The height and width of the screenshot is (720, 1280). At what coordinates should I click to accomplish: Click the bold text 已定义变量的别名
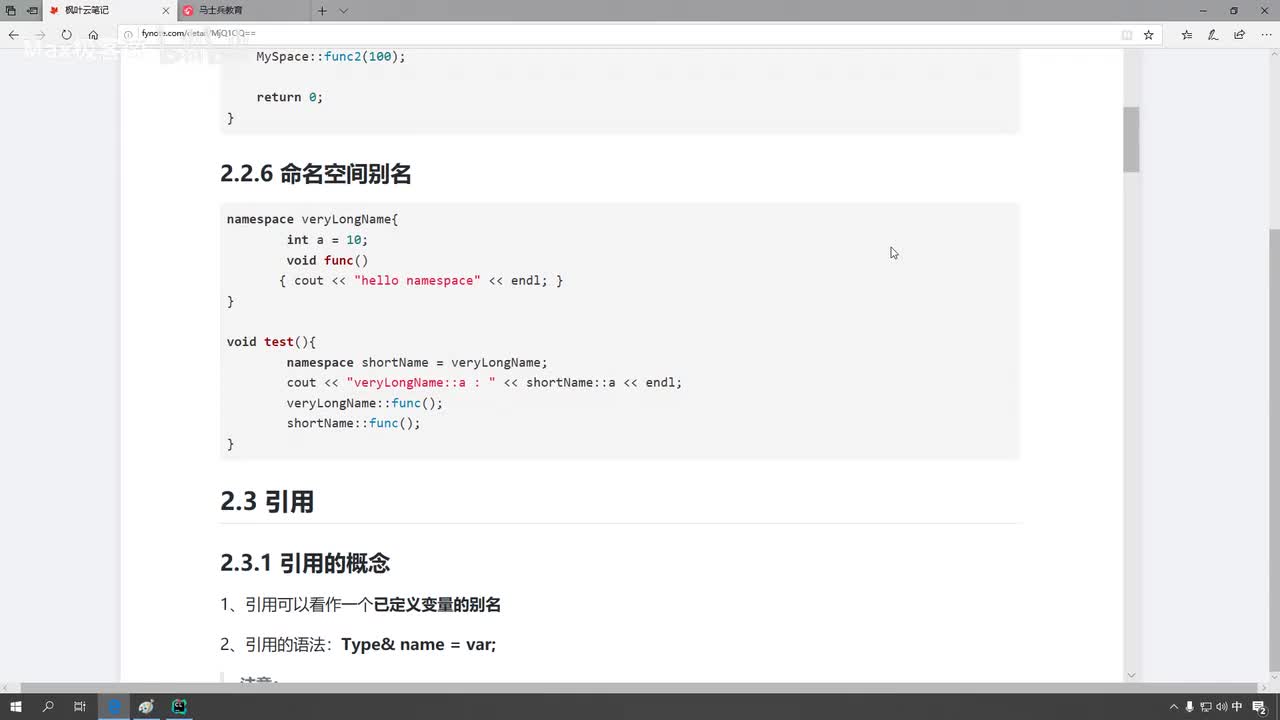(437, 605)
